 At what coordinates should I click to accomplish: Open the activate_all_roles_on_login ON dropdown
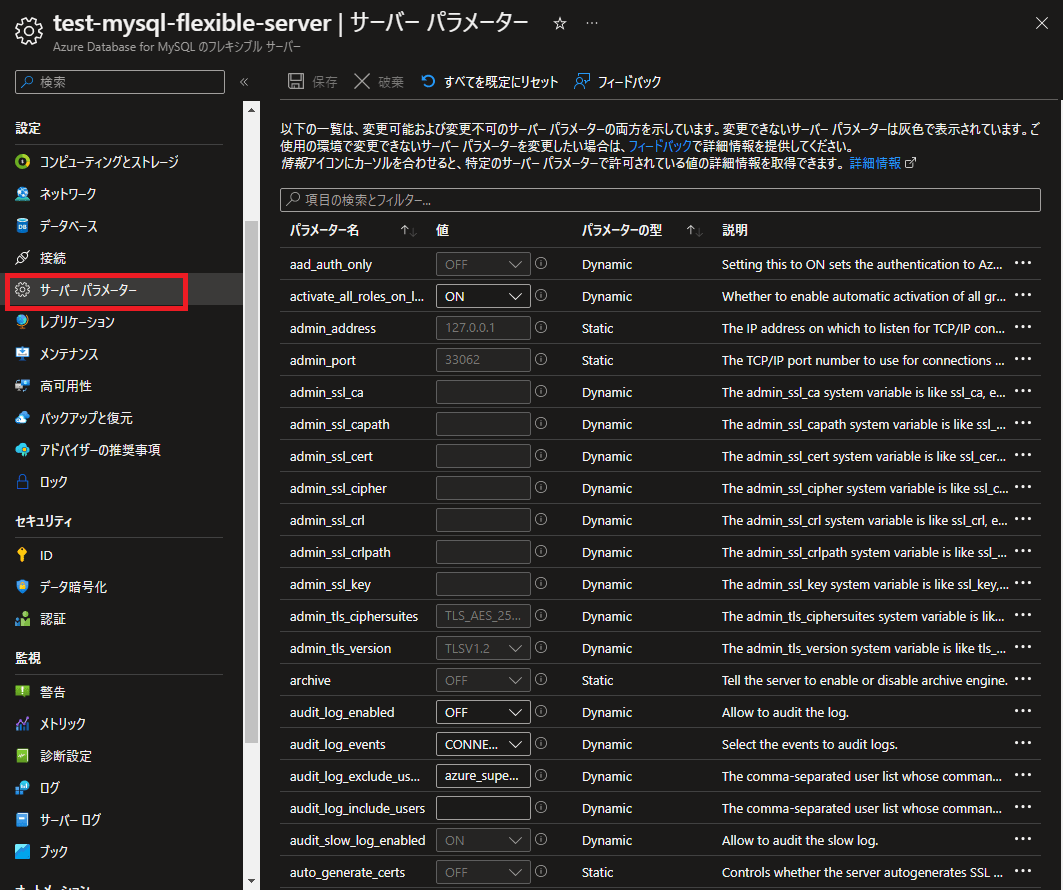coord(483,296)
